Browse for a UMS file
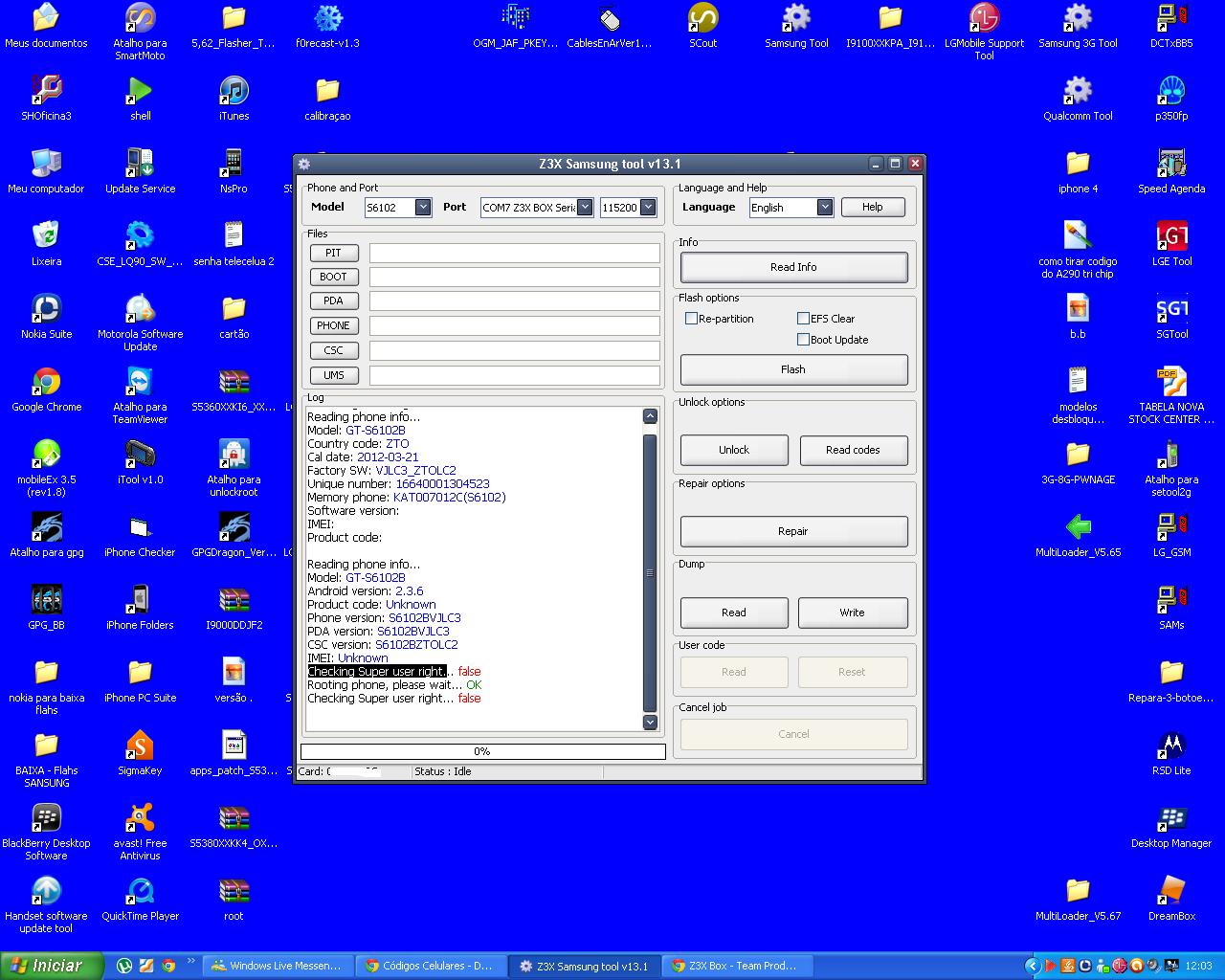Screen dimensions: 1225x980 (333, 375)
